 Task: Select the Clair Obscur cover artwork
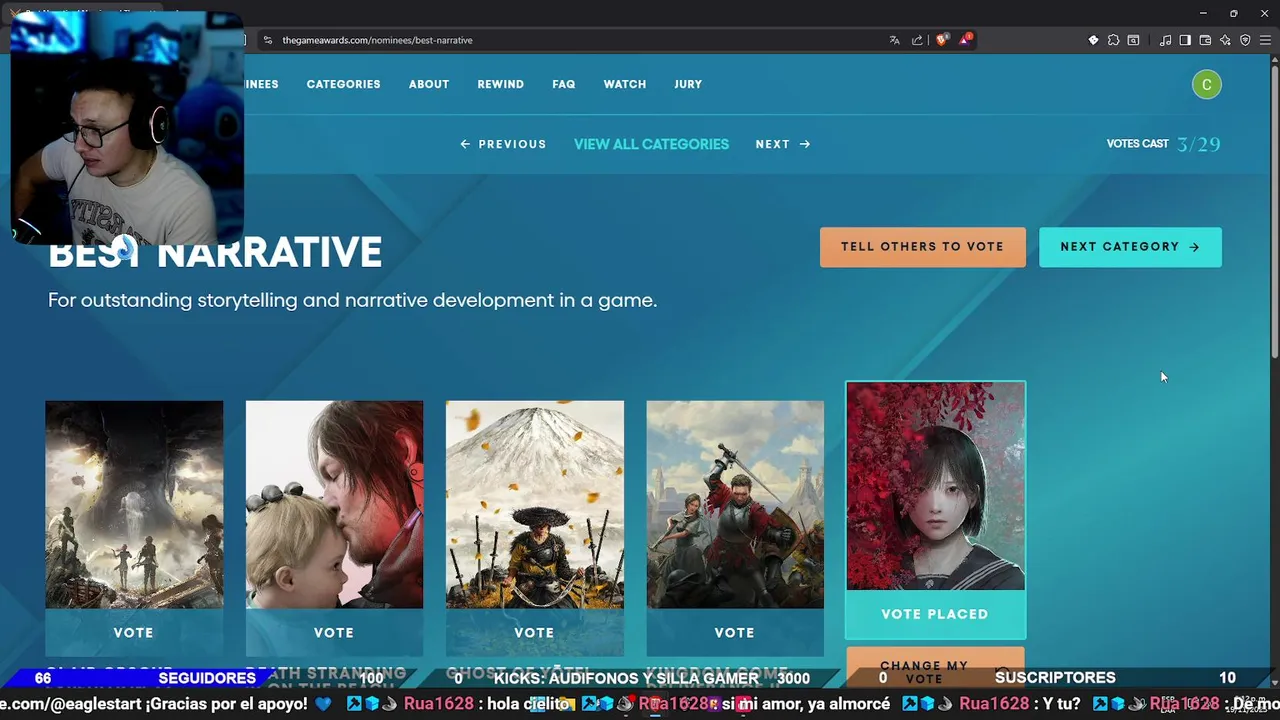point(134,504)
